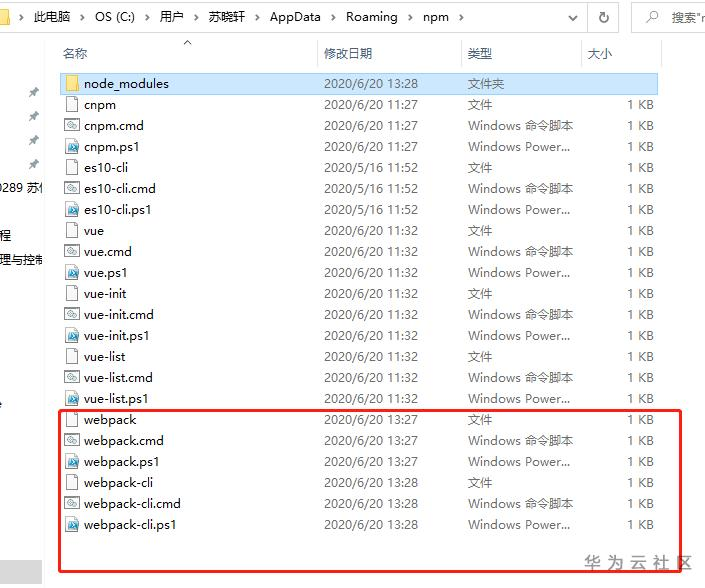Go to 用户 breadcrumb segment
The height and width of the screenshot is (588, 705).
(x=171, y=17)
